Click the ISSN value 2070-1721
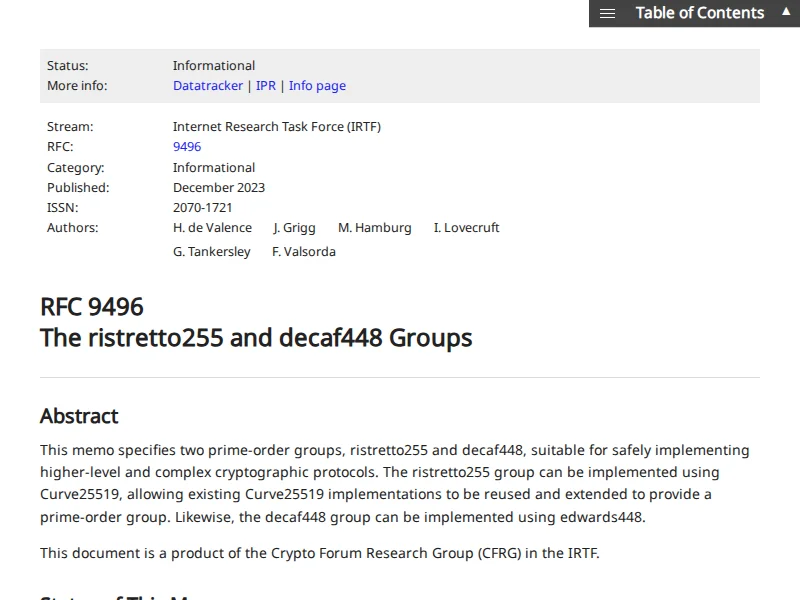 click(202, 208)
